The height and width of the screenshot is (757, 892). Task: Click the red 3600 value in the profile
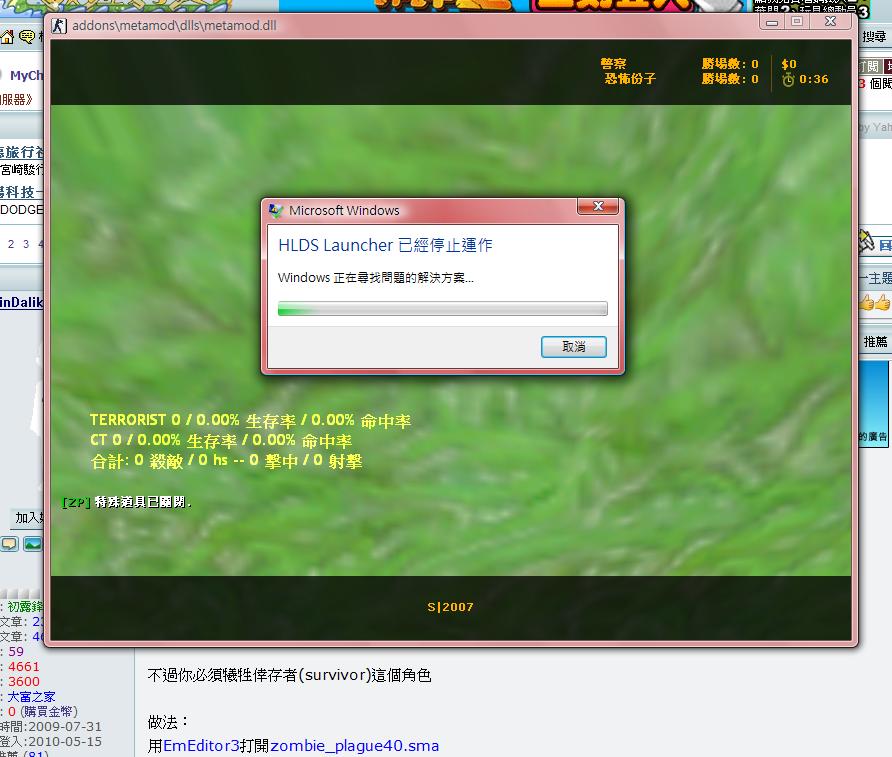point(24,681)
